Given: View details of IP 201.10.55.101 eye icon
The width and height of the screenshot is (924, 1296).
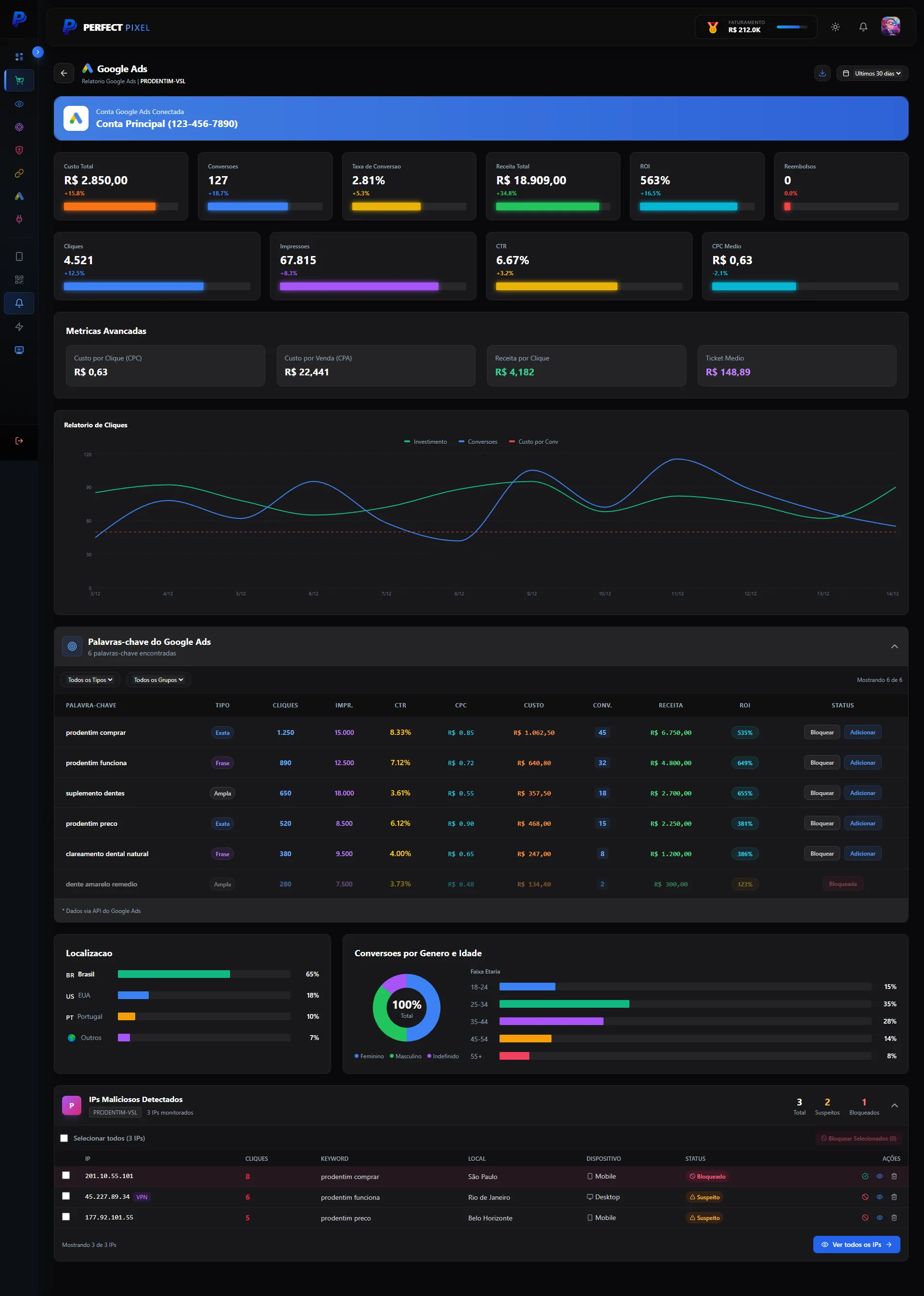Looking at the screenshot, I should coord(880,1176).
